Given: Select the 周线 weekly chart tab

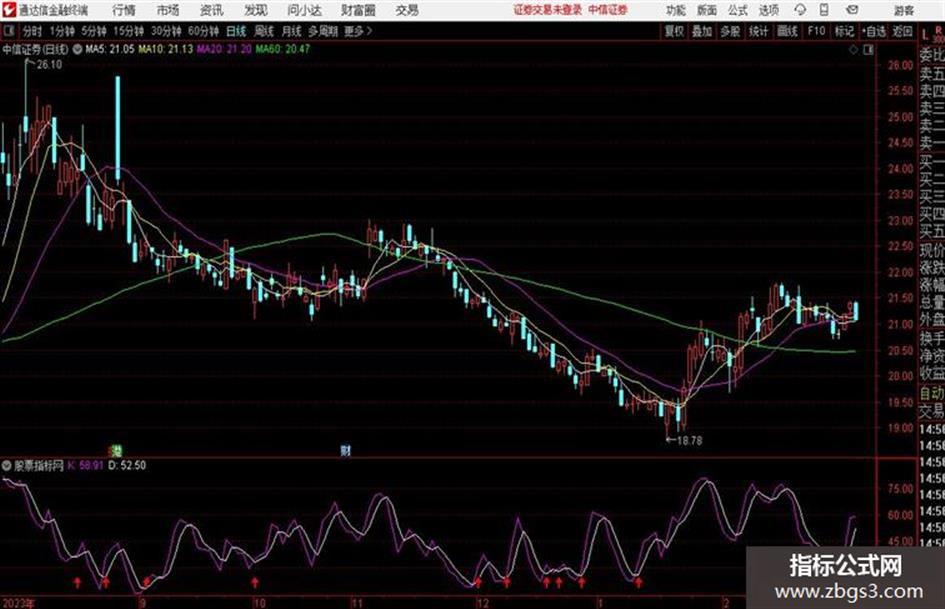Looking at the screenshot, I should (x=264, y=31).
